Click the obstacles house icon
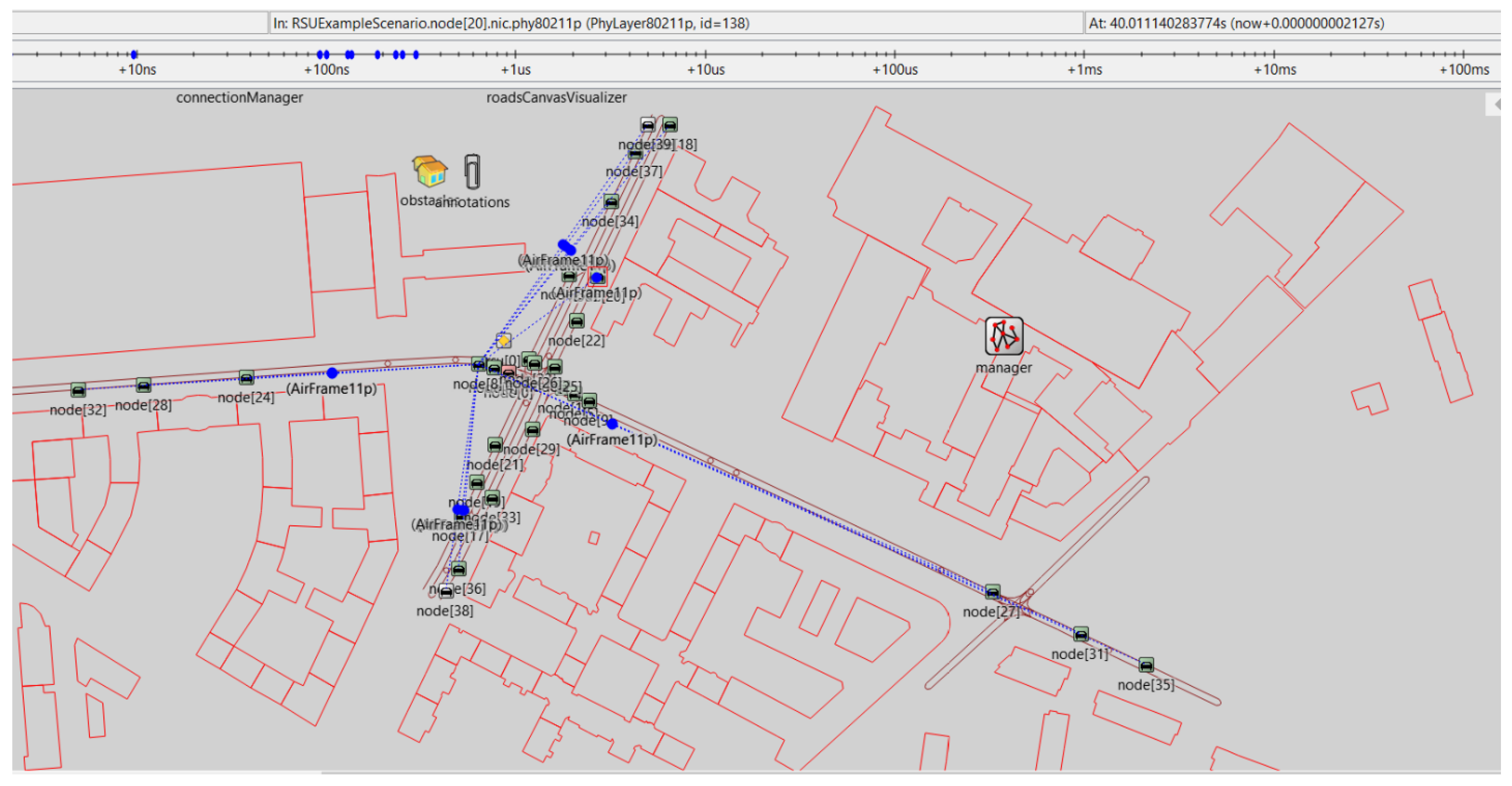Viewport: 1512px width, 786px height. 429,171
